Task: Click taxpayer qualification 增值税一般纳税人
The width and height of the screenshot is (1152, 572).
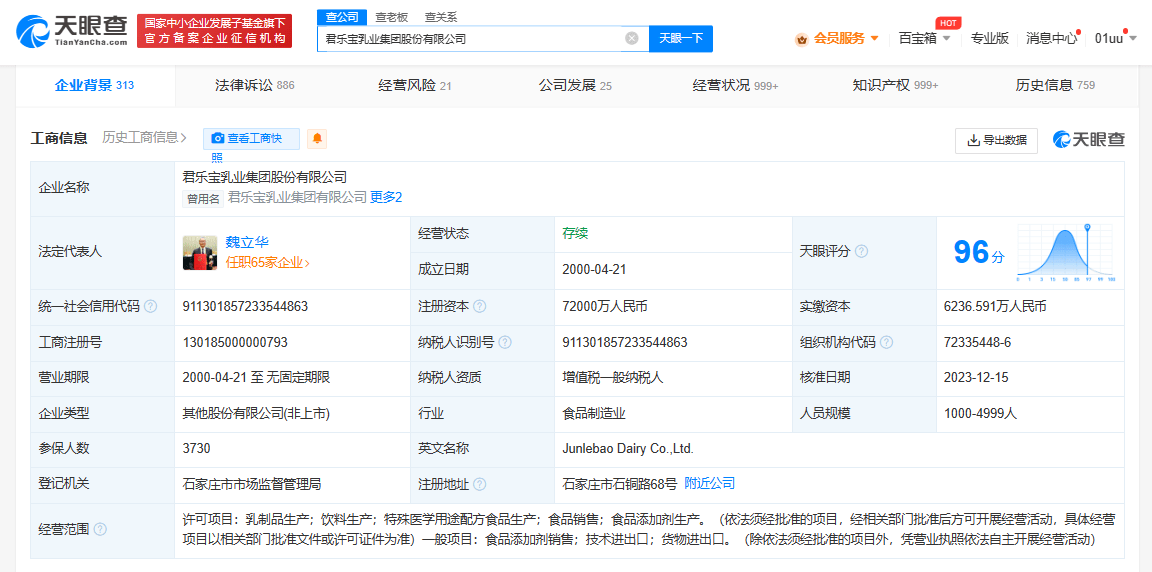Action: tap(613, 377)
